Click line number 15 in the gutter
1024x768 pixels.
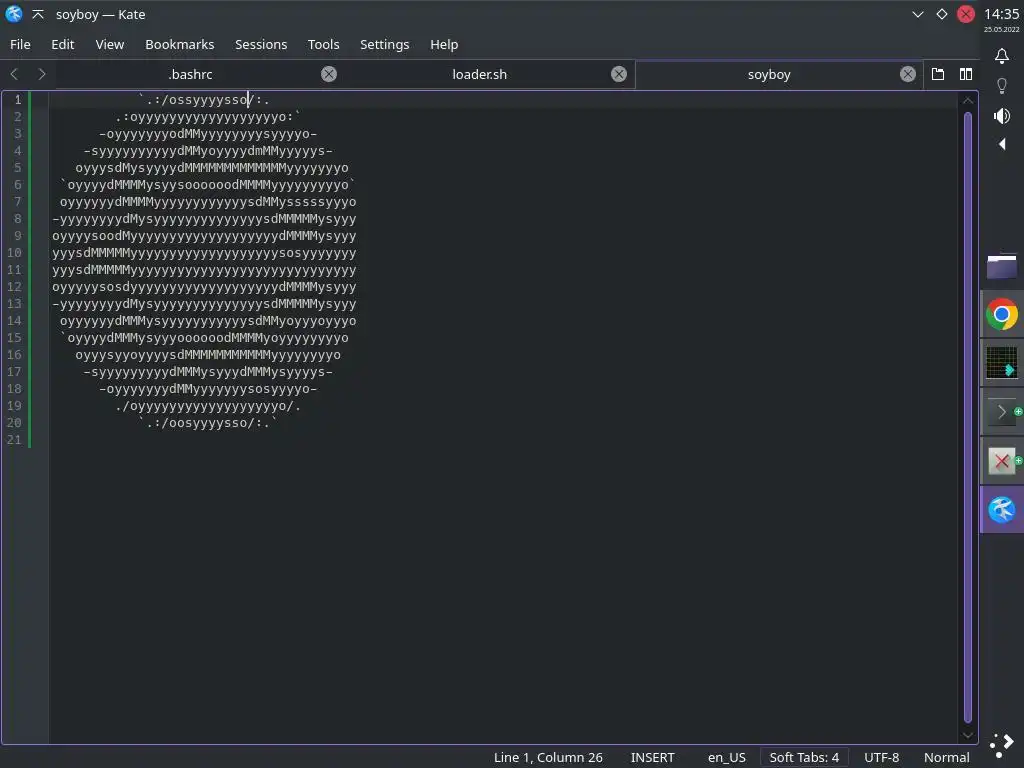coord(14,338)
